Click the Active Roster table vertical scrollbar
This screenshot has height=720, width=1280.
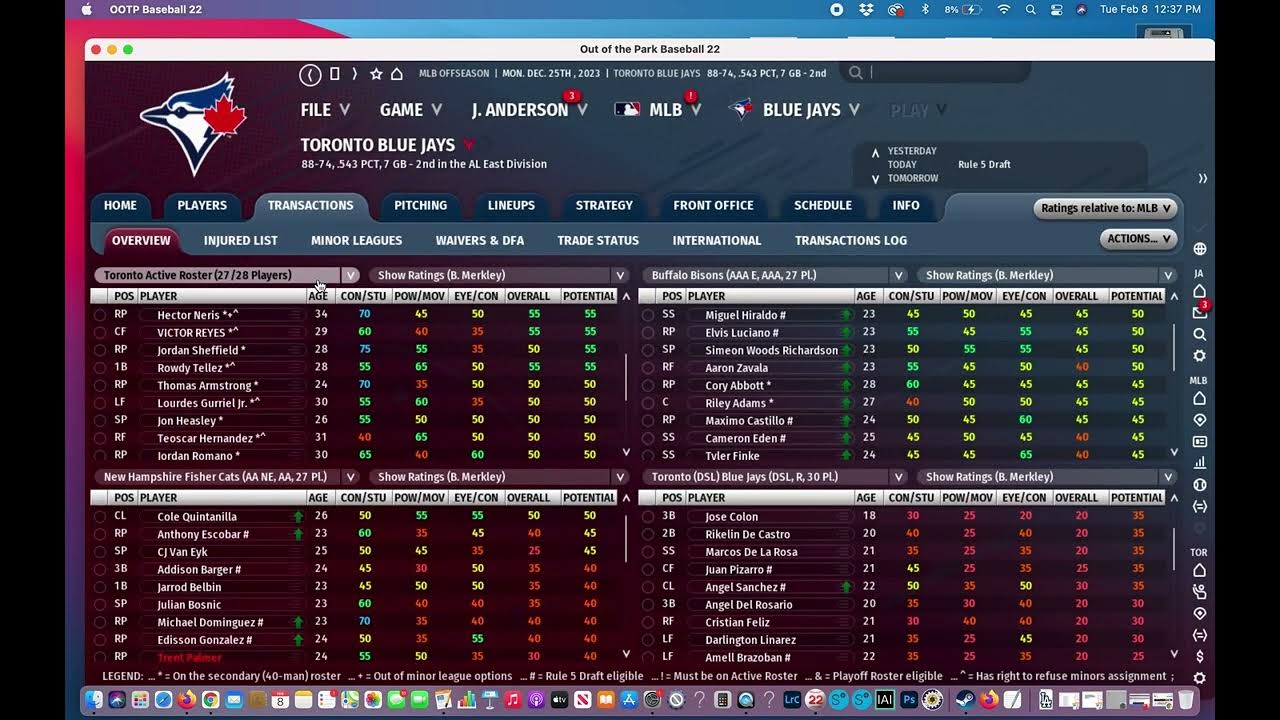click(x=626, y=376)
